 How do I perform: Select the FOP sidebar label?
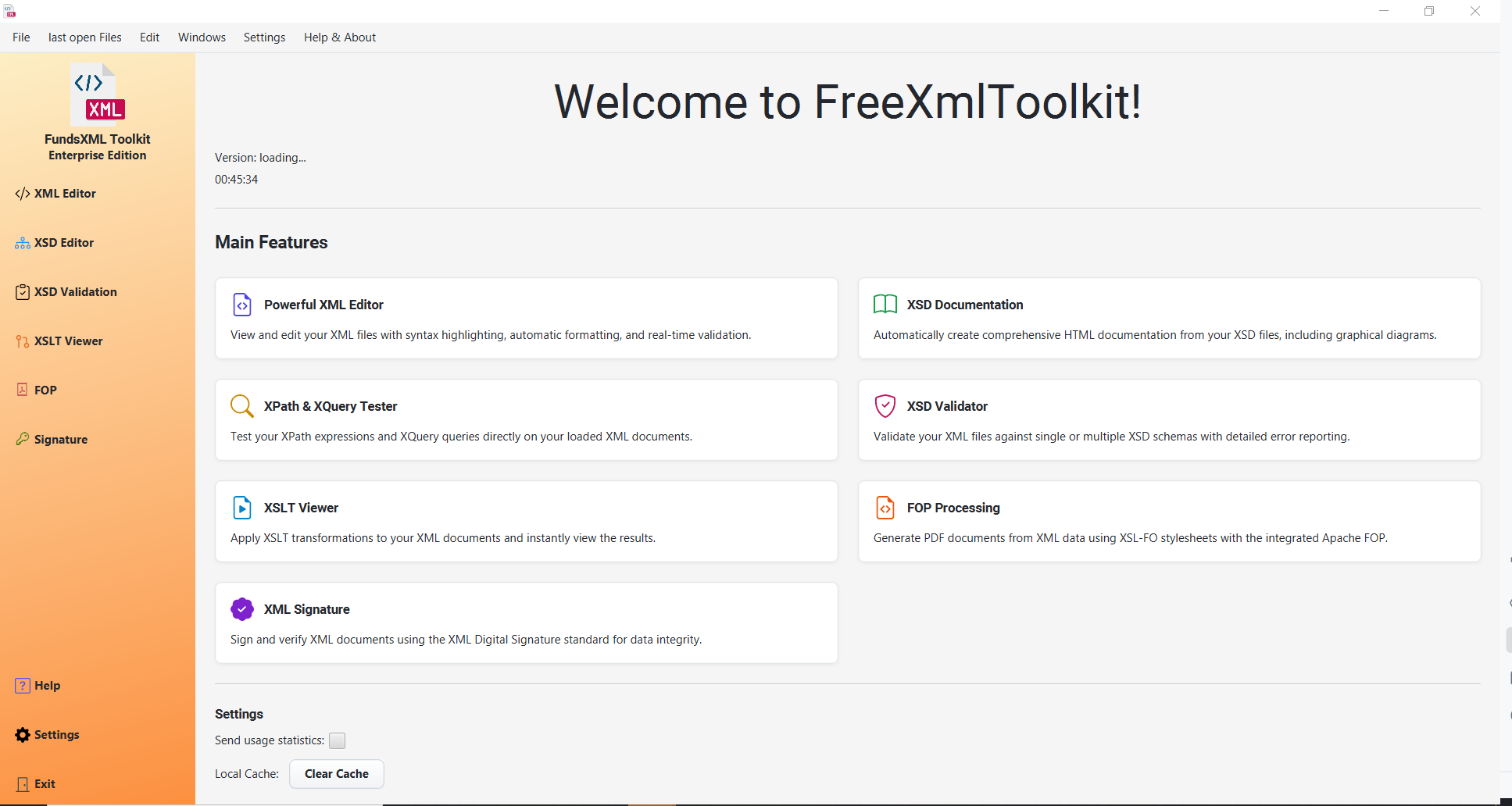[x=45, y=391]
